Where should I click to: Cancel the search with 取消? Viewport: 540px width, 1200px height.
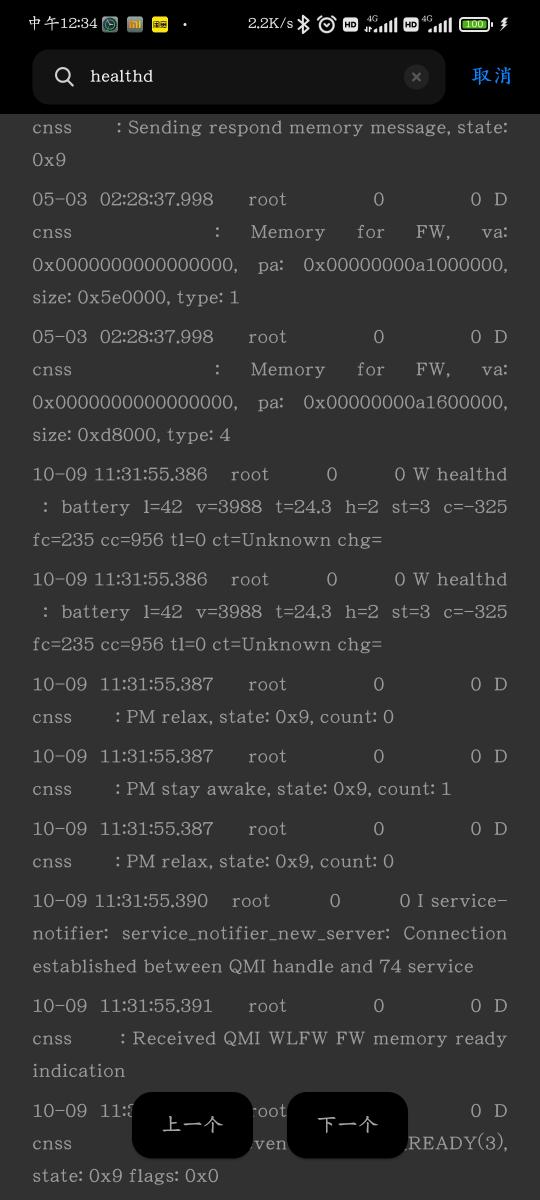pyautogui.click(x=491, y=76)
